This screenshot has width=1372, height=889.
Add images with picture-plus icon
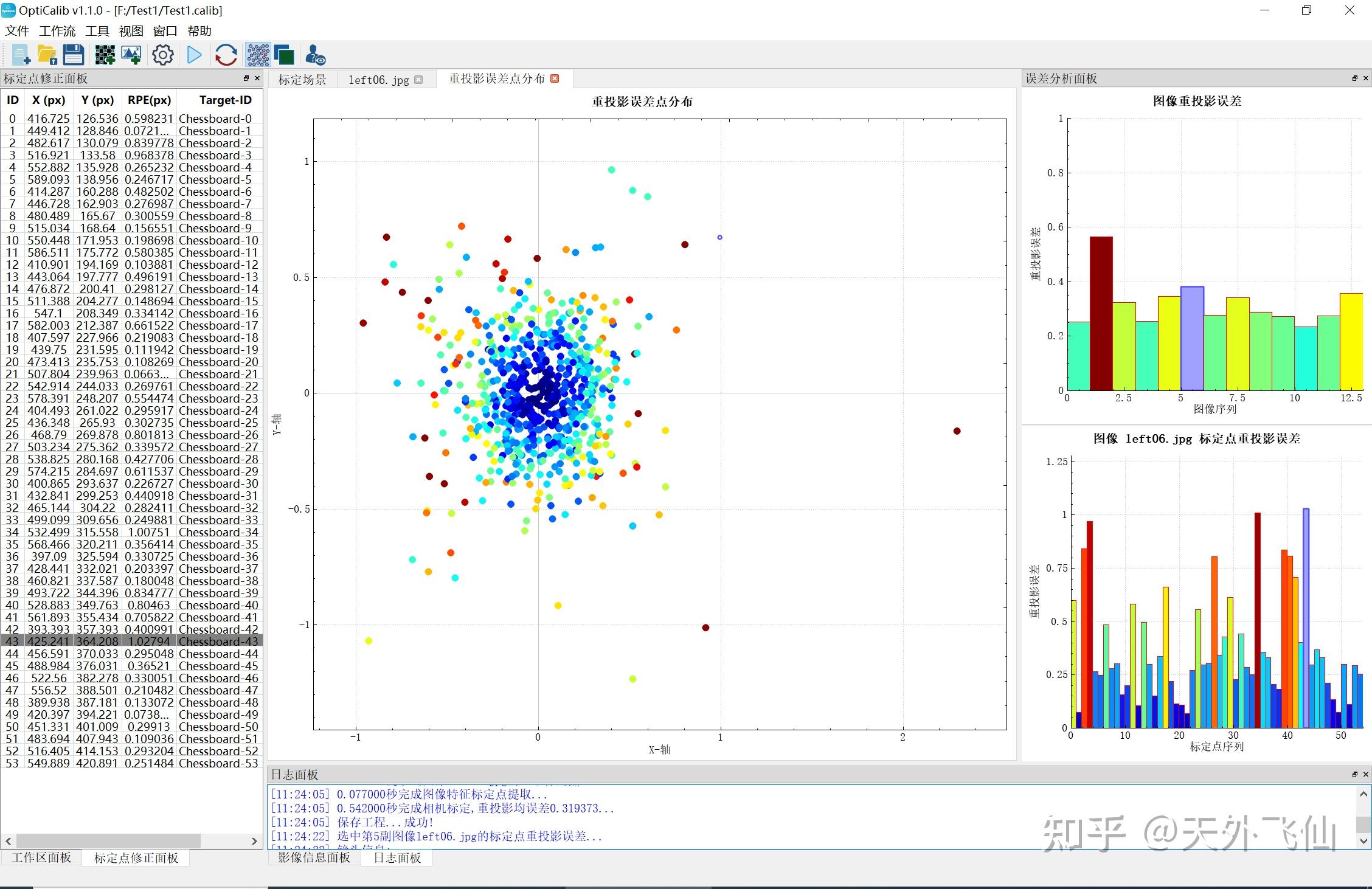coord(131,55)
